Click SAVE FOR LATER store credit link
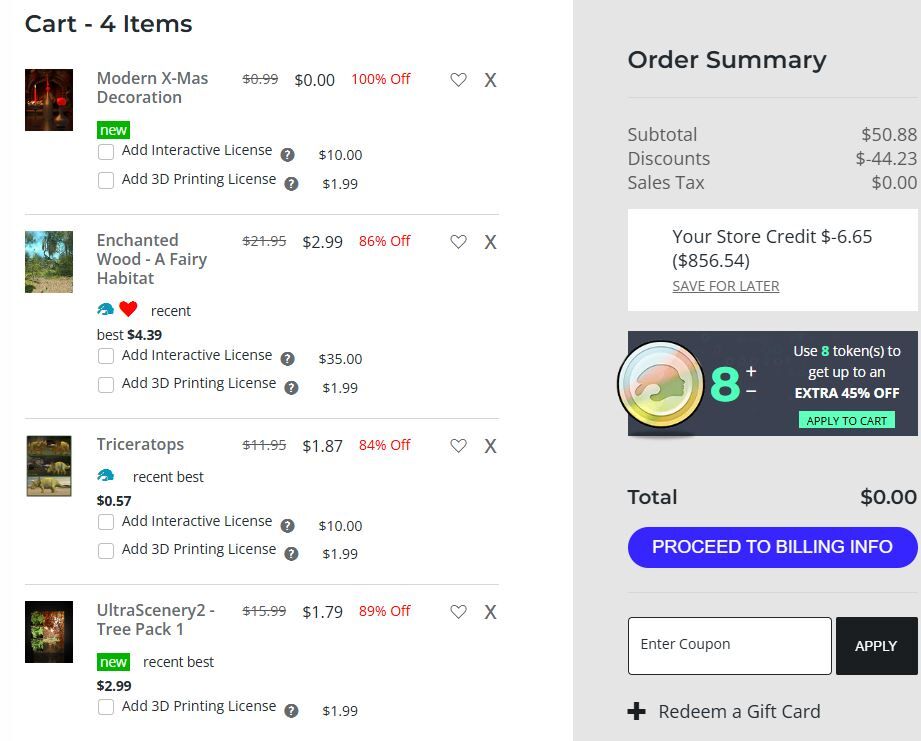 (725, 286)
